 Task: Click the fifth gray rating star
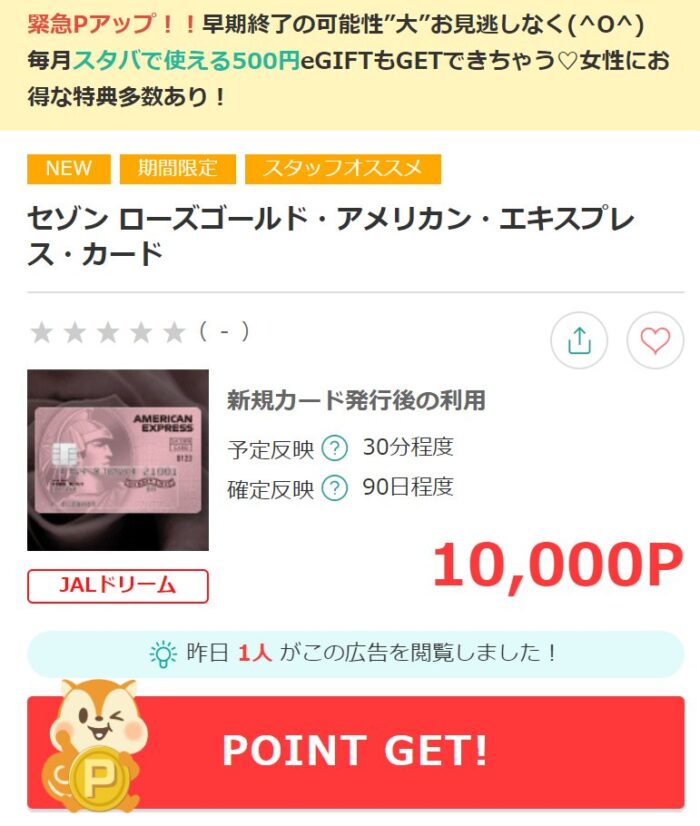tap(174, 333)
